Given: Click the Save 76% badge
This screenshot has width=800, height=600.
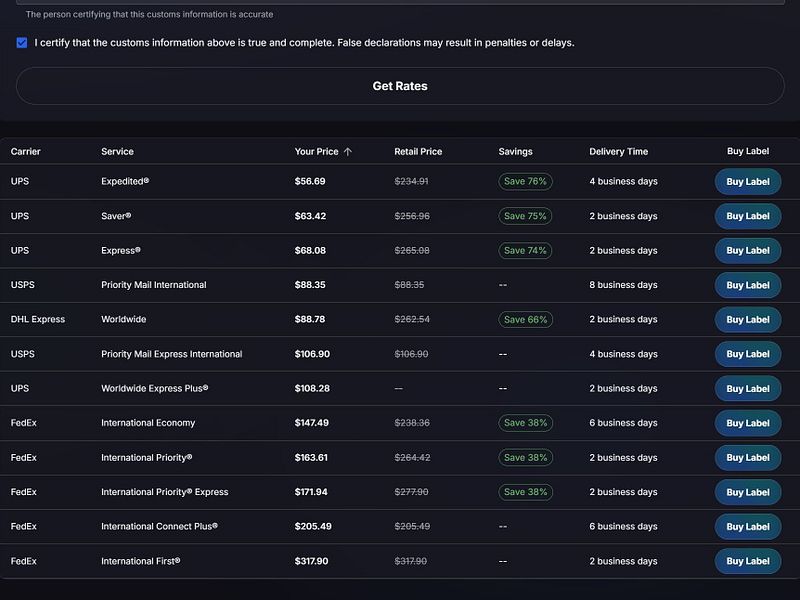Looking at the screenshot, I should pos(525,182).
